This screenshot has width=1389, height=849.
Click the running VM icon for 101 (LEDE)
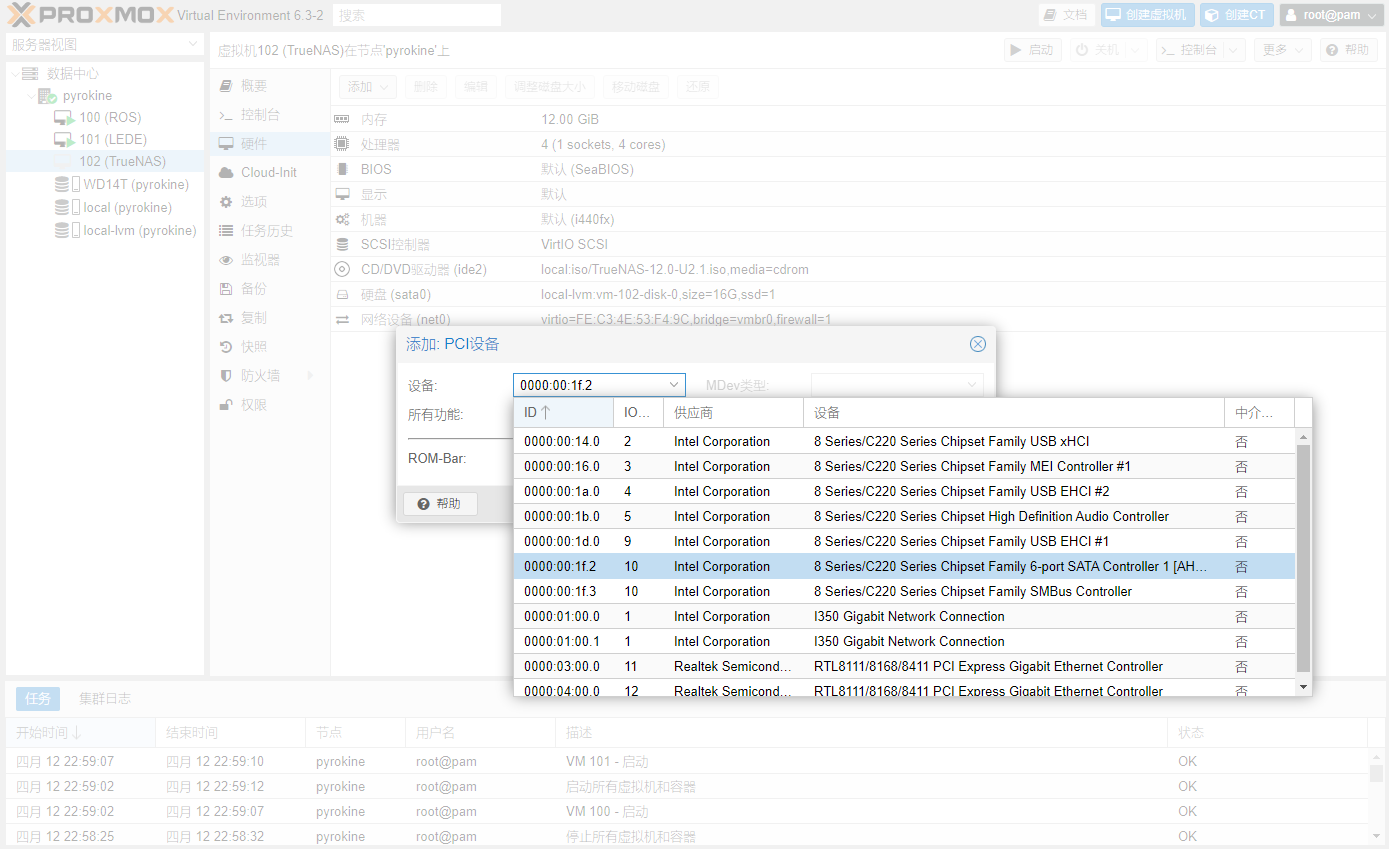click(x=64, y=140)
